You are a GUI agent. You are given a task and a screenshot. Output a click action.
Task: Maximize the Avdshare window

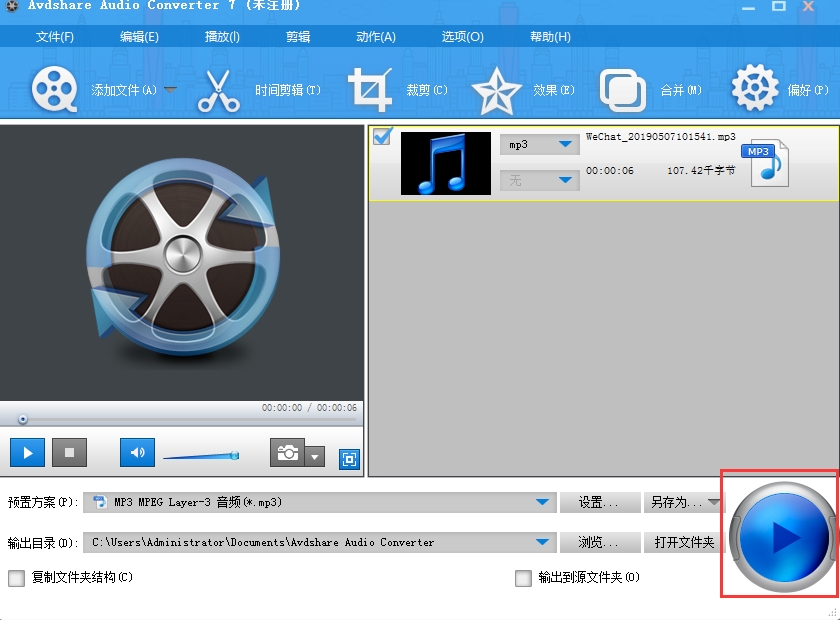[x=778, y=6]
